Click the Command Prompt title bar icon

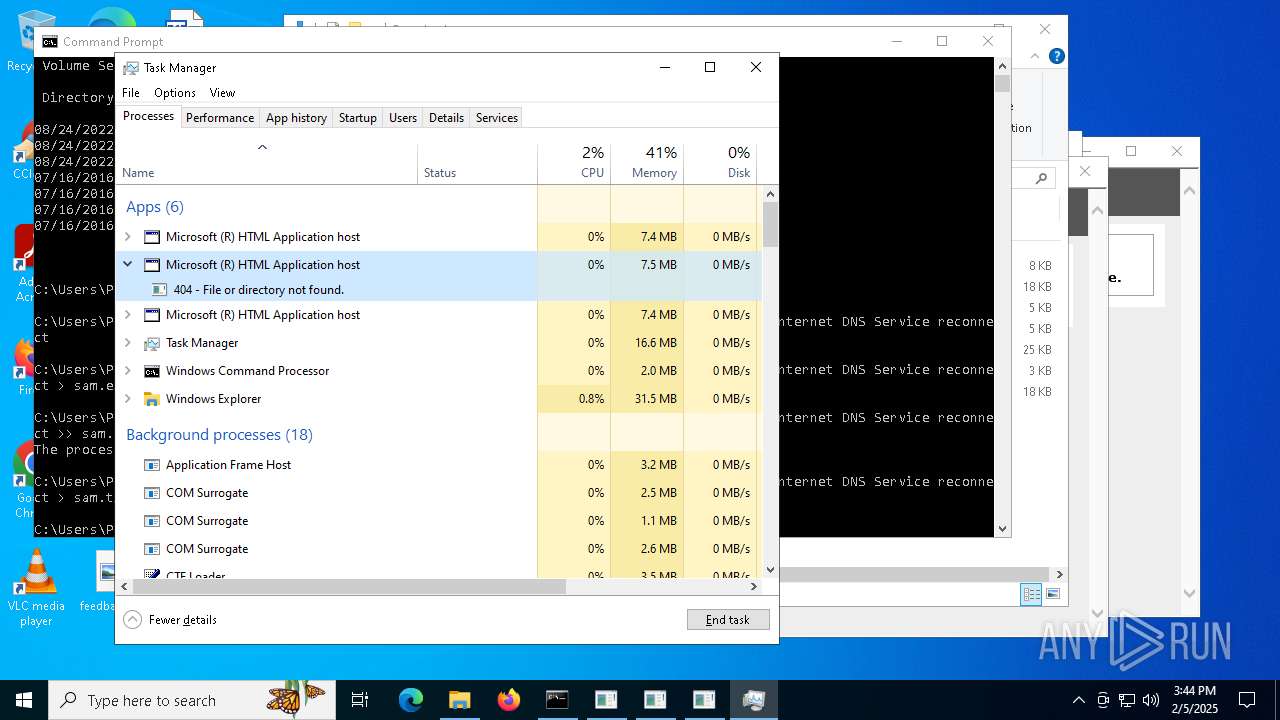point(49,42)
